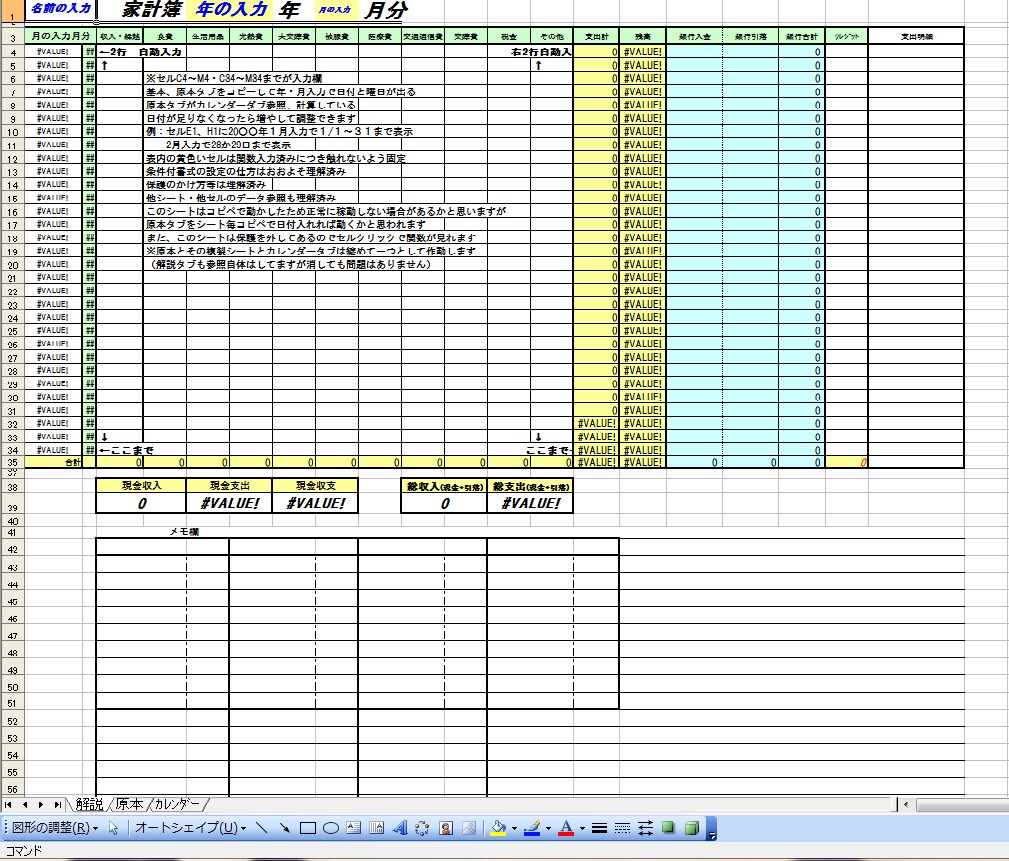The height and width of the screenshot is (861, 1009).
Task: Apply the Shadow Style tool
Action: (668, 828)
